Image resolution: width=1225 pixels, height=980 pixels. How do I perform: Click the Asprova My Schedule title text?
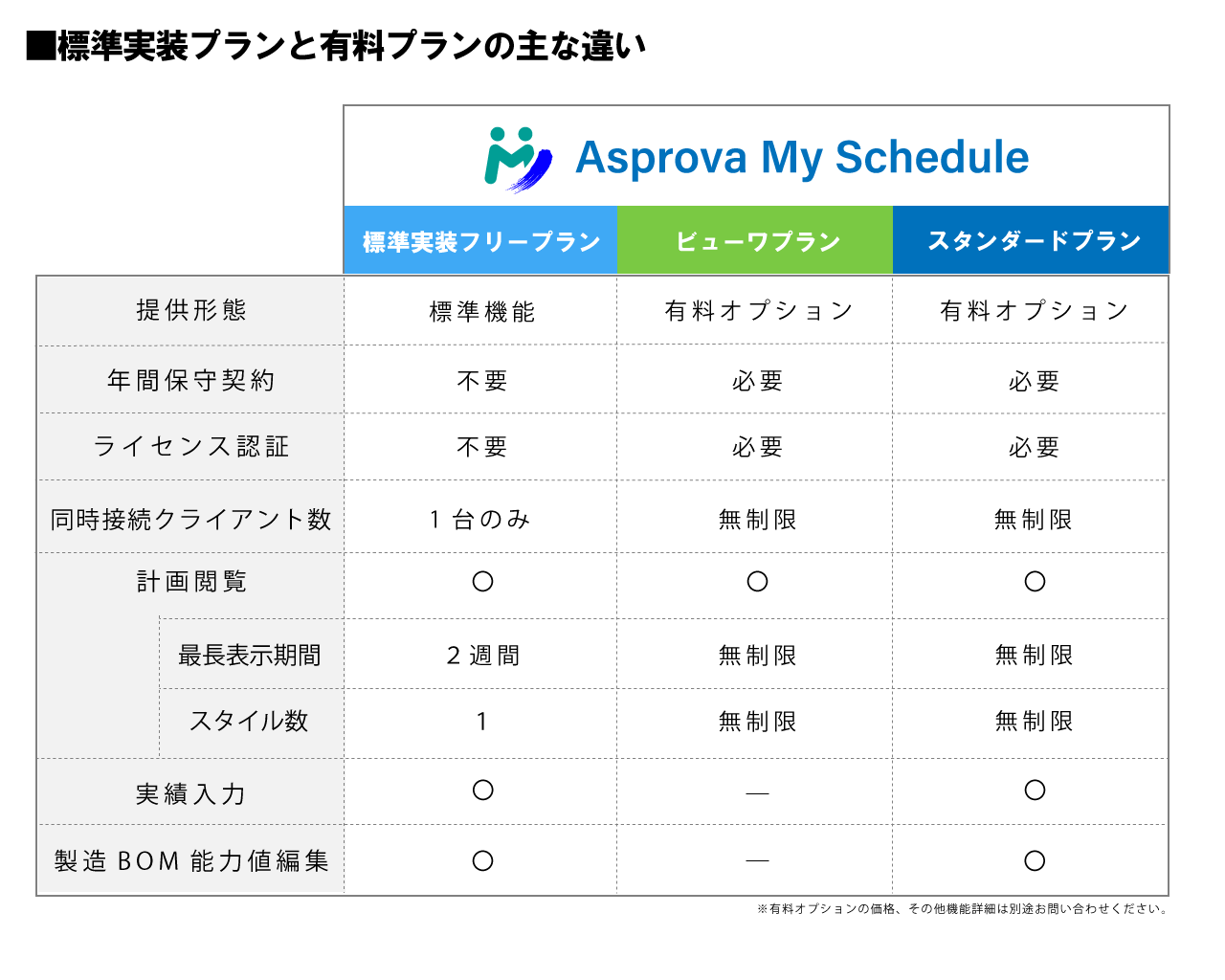pos(802,158)
